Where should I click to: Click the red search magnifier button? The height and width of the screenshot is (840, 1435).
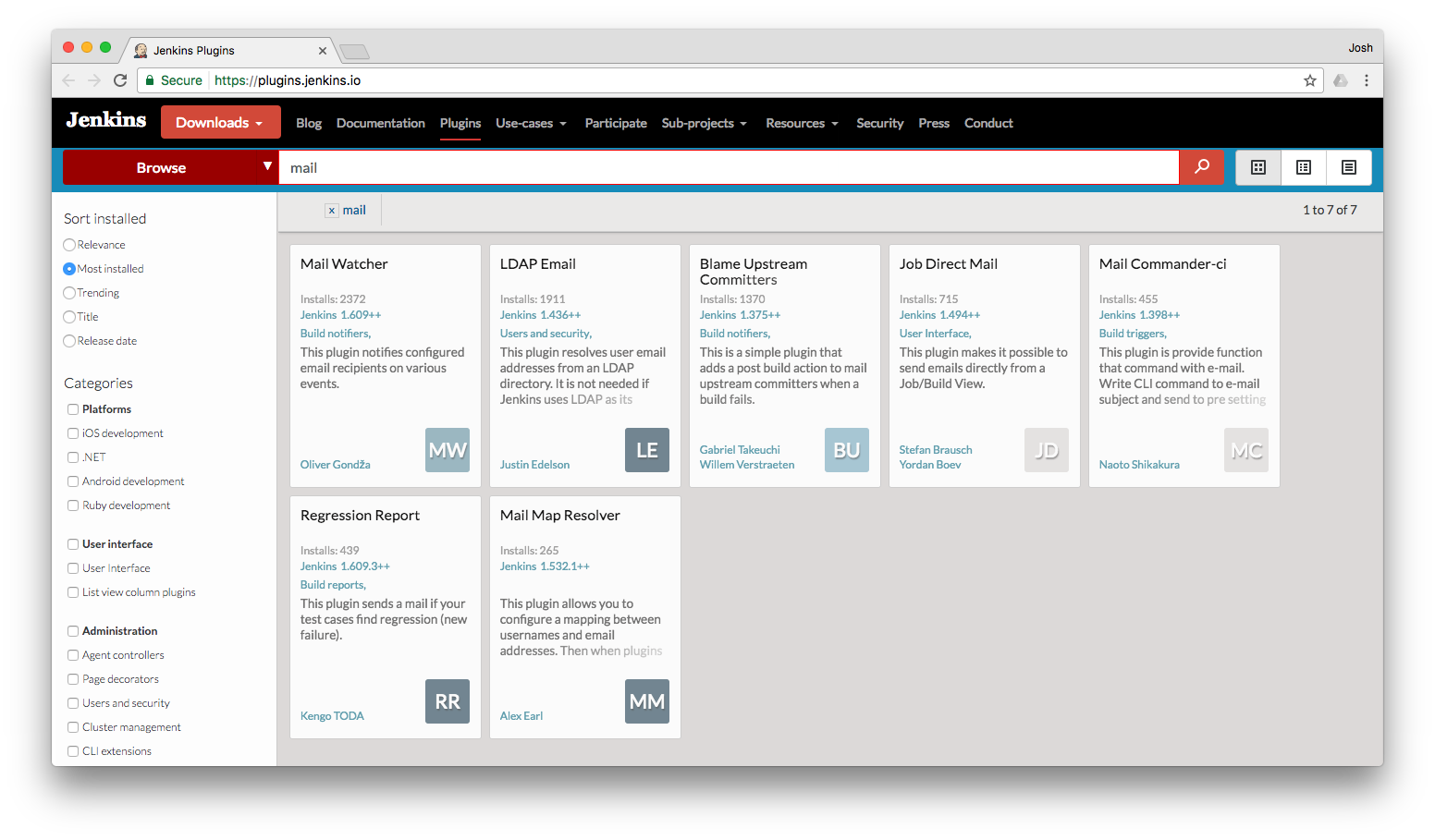point(1201,167)
